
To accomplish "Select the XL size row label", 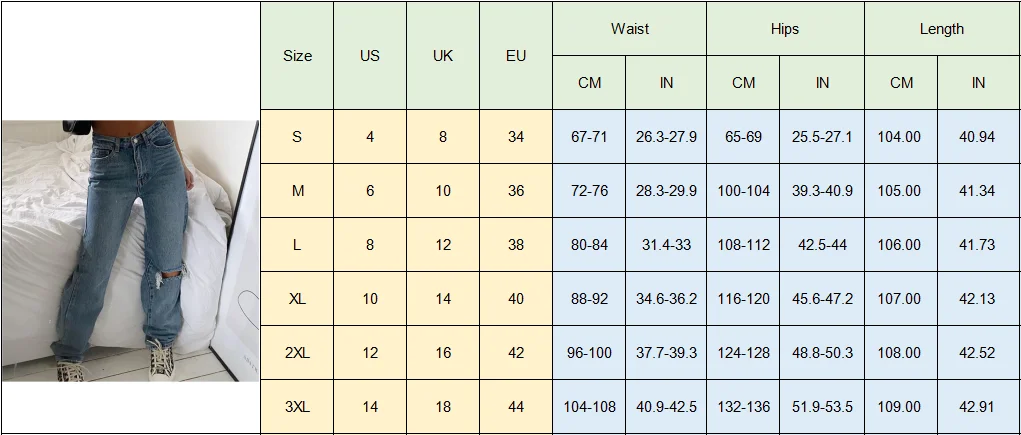I will (x=297, y=299).
